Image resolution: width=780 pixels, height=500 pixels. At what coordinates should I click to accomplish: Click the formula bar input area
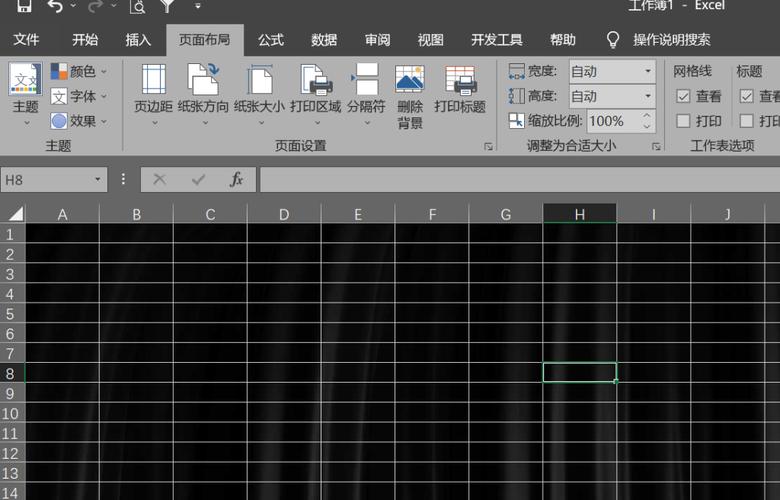click(x=520, y=180)
